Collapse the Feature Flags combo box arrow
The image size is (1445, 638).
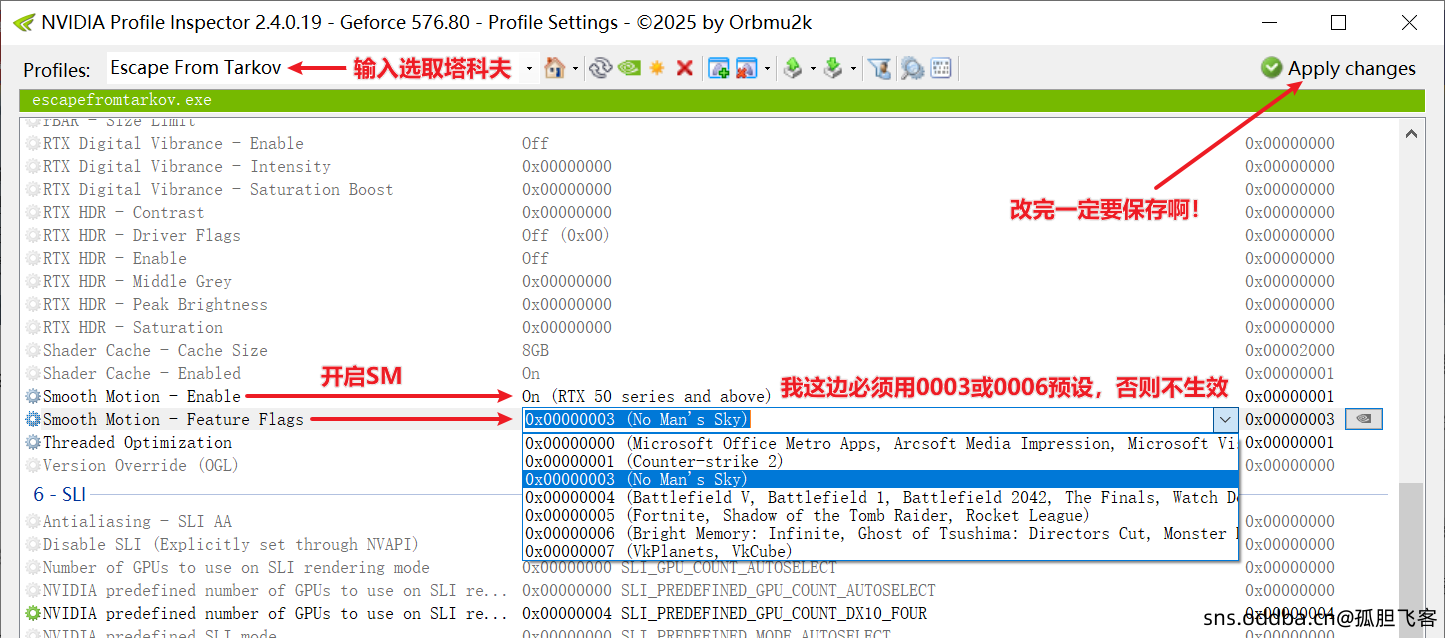[x=1225, y=420]
